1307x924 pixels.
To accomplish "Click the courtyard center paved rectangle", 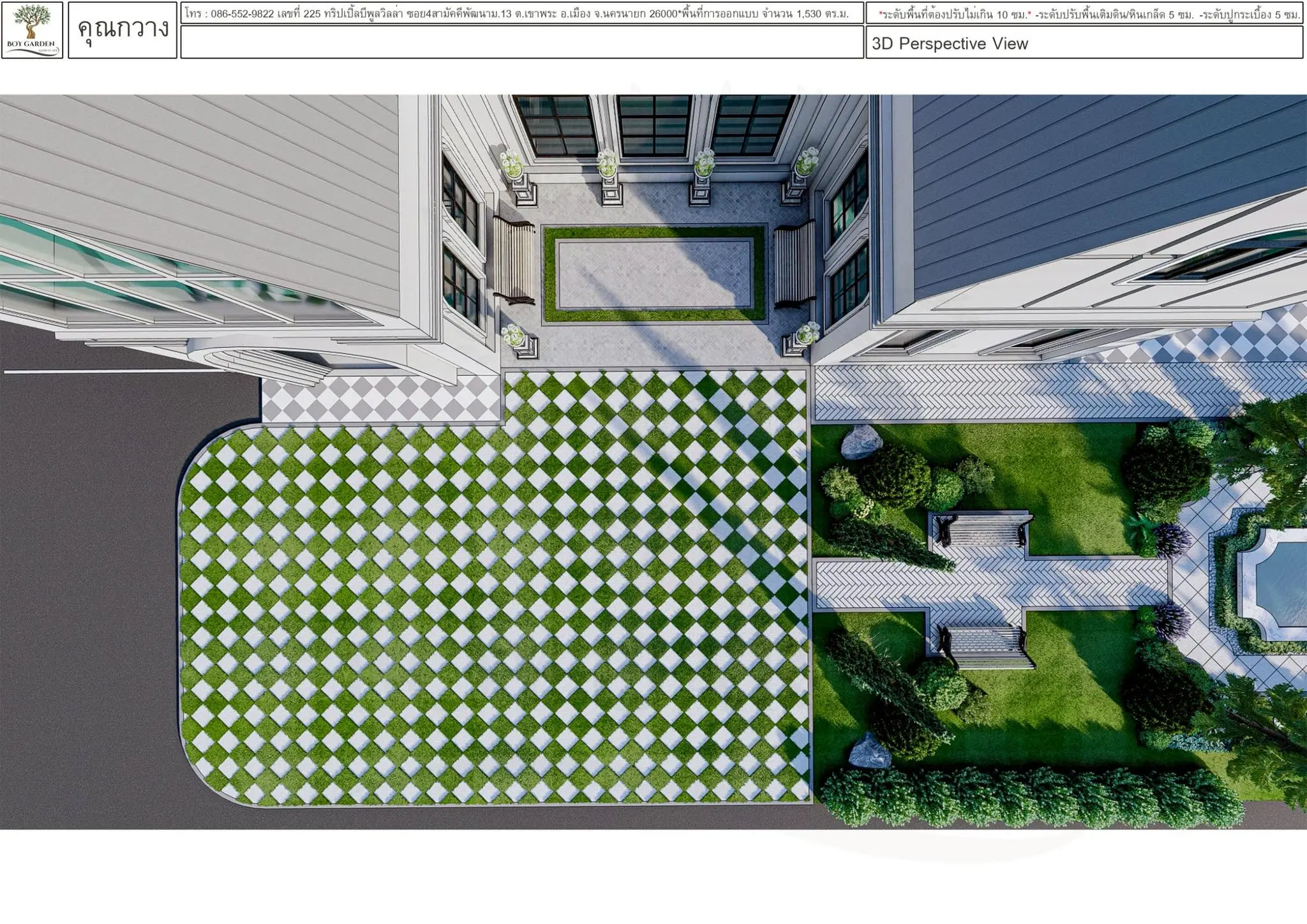I will click(x=654, y=274).
